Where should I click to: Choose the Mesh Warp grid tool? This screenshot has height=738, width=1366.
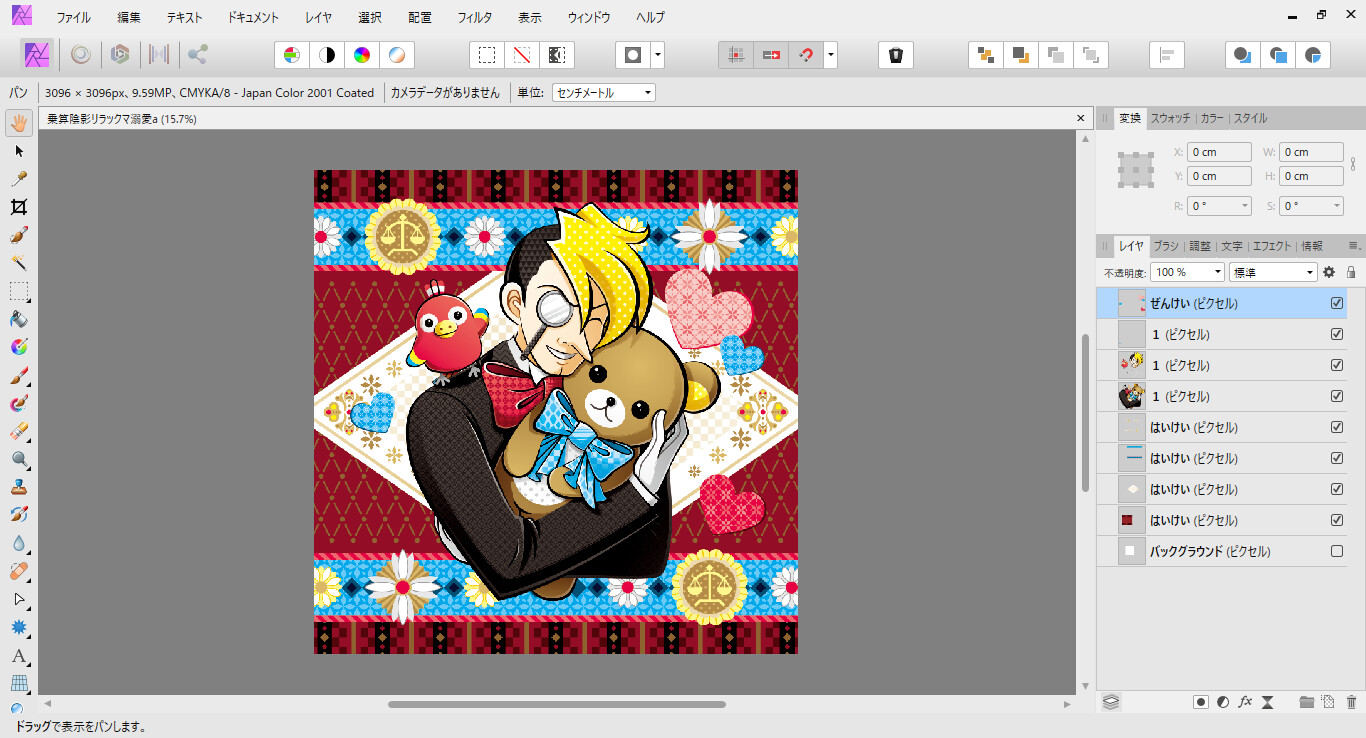point(19,684)
